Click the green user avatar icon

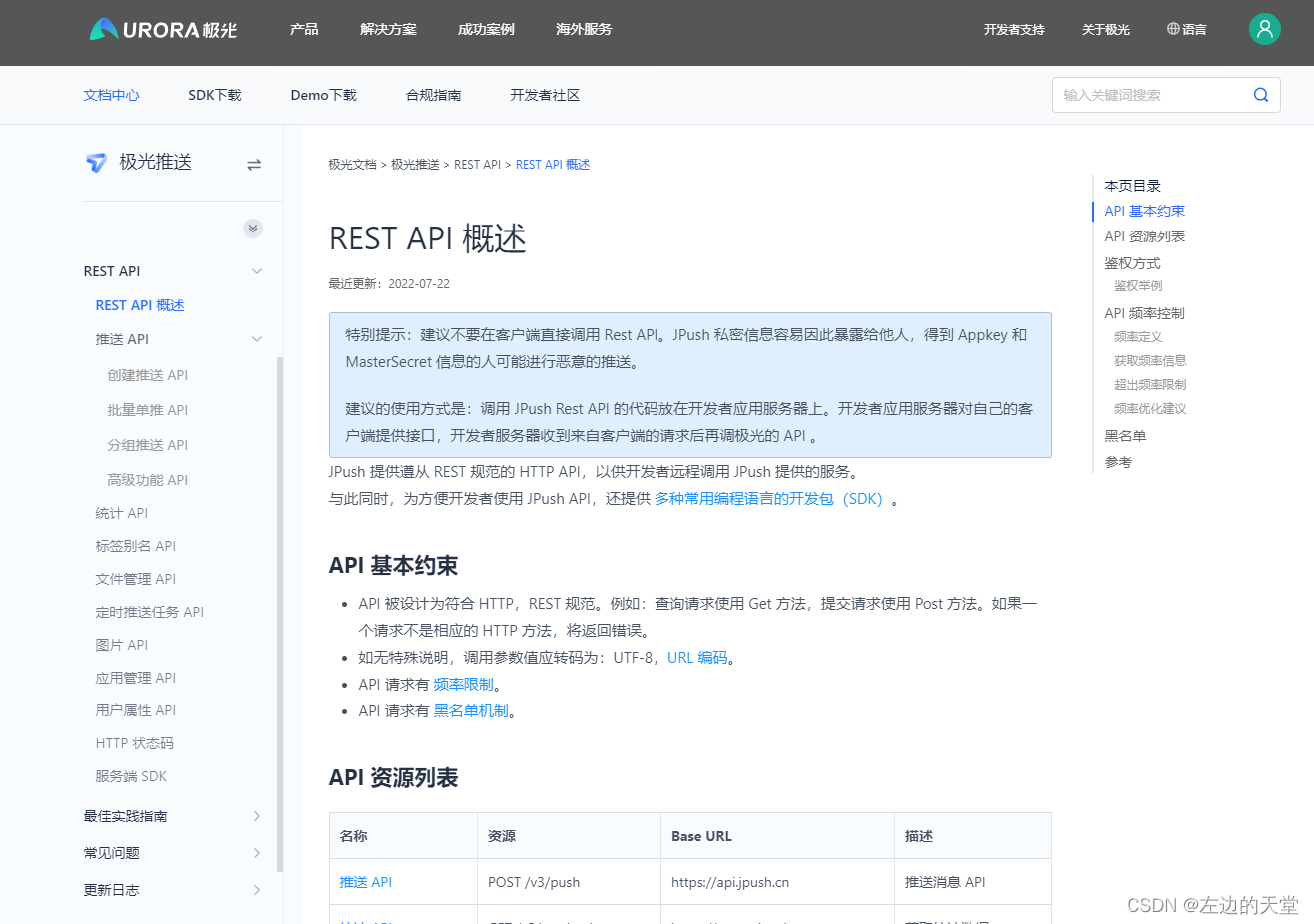1264,29
